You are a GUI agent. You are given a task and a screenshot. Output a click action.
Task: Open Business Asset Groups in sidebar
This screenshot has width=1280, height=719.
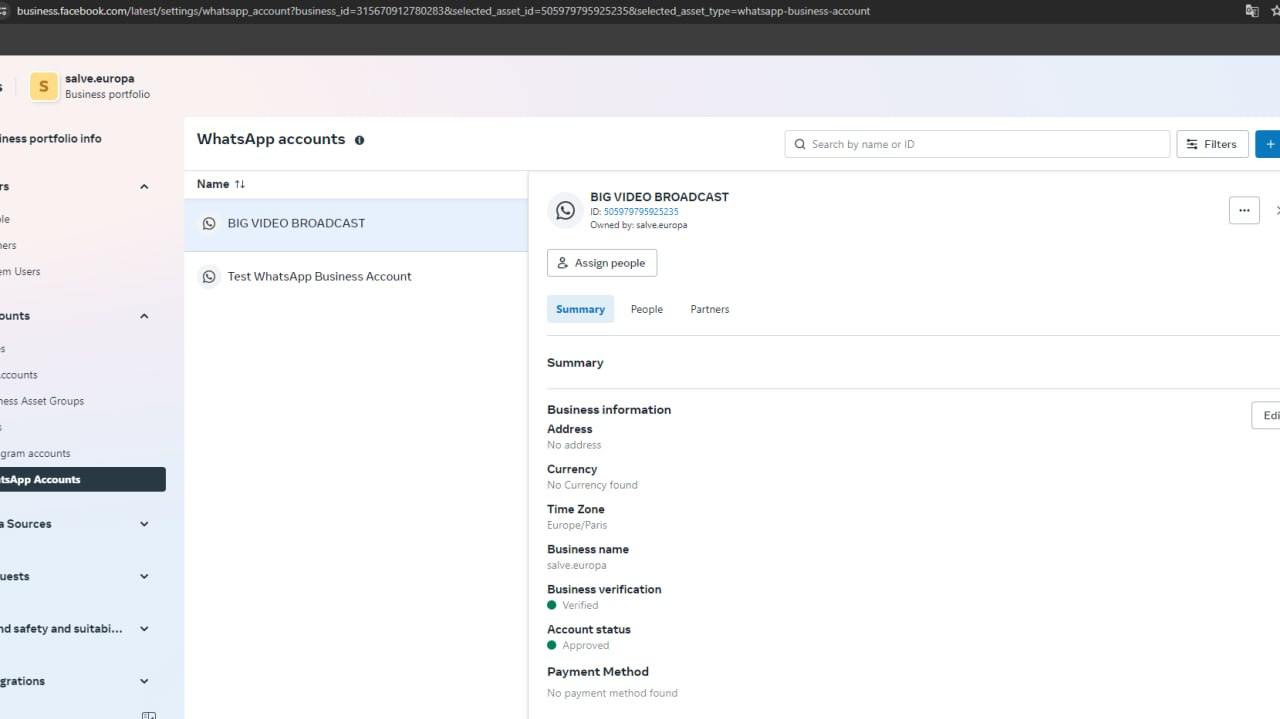42,401
